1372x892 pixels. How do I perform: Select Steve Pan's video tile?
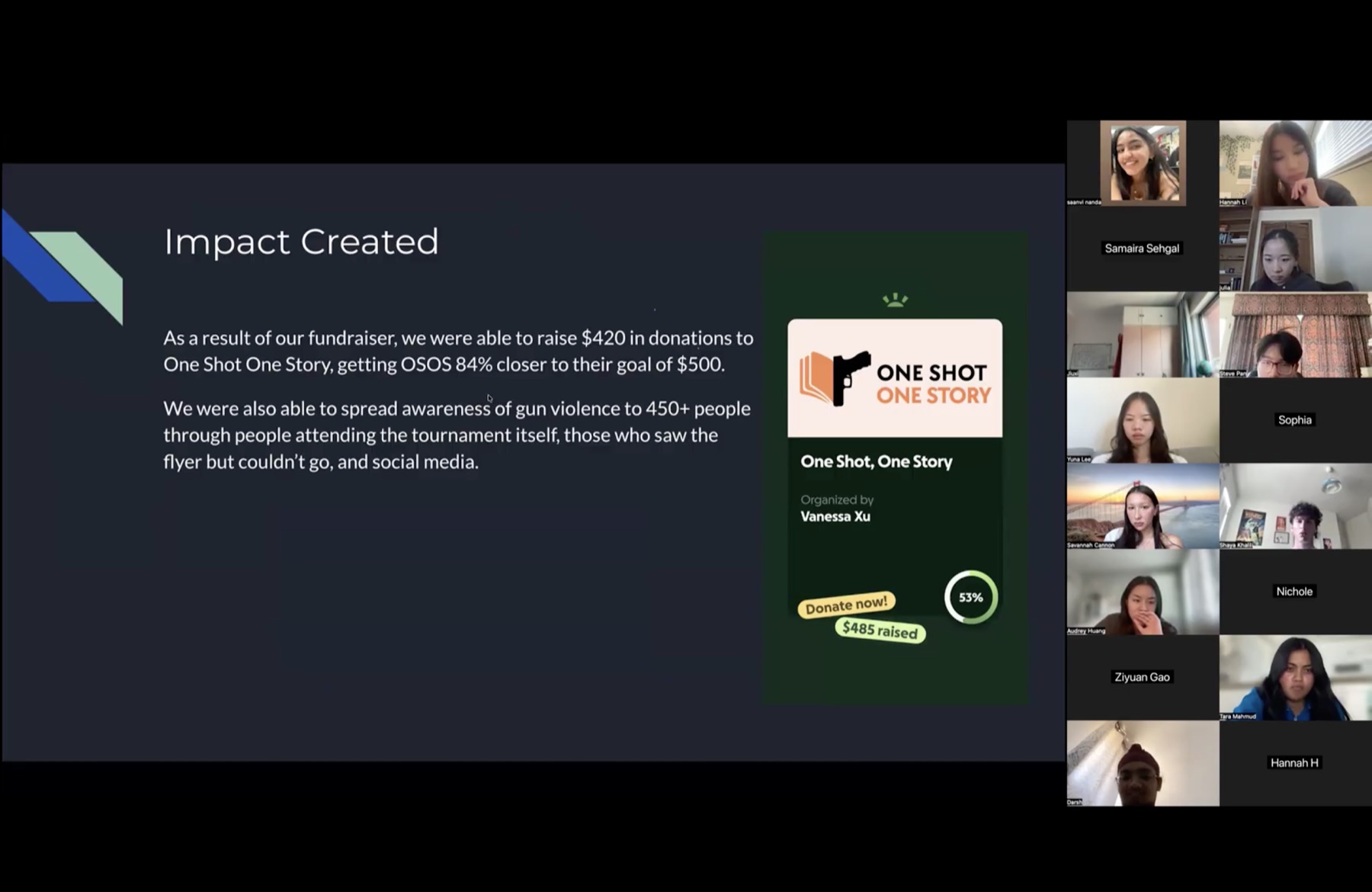point(1296,335)
